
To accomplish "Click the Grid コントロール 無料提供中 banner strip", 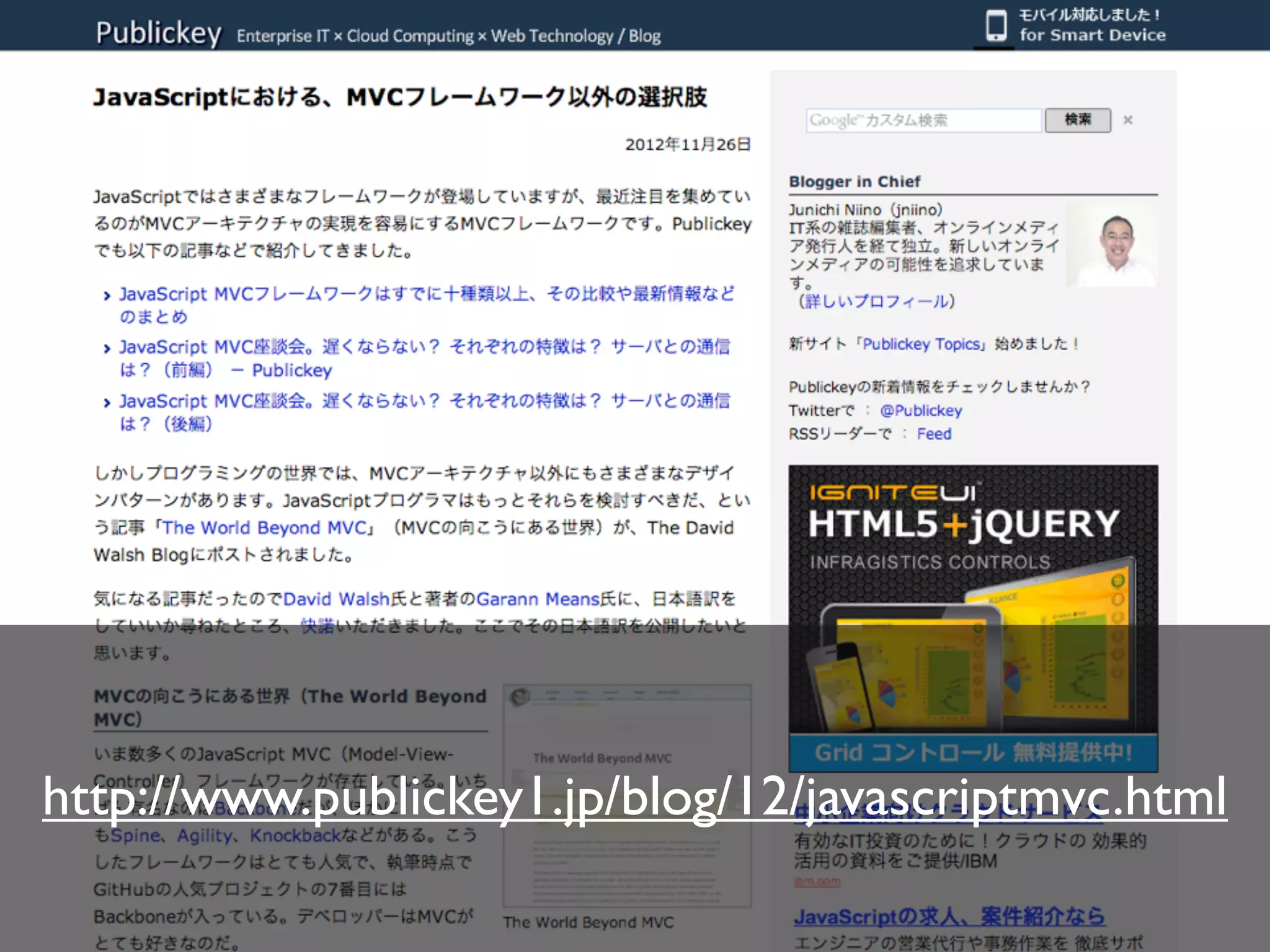I will [x=973, y=753].
